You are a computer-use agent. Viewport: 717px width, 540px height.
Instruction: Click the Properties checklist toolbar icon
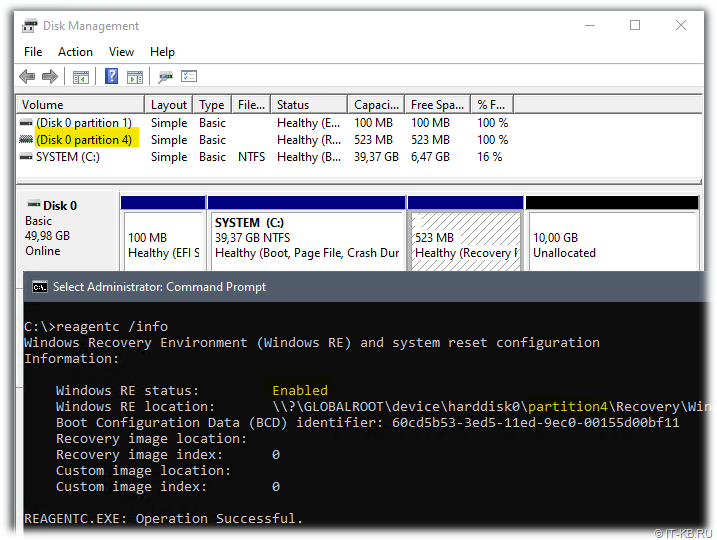click(189, 76)
